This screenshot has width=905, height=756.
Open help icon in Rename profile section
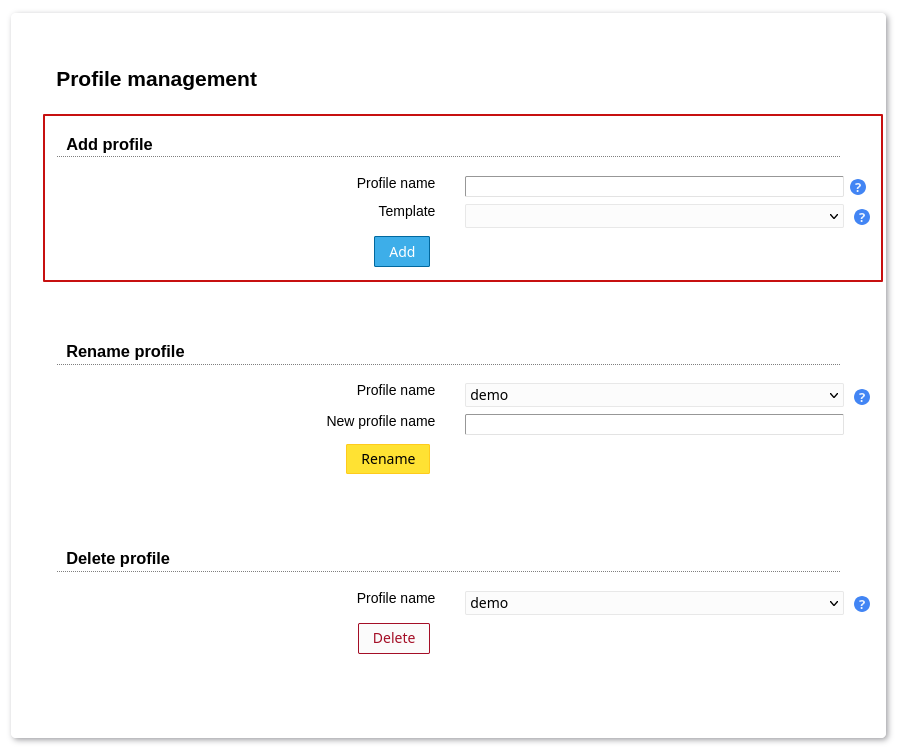pos(861,397)
